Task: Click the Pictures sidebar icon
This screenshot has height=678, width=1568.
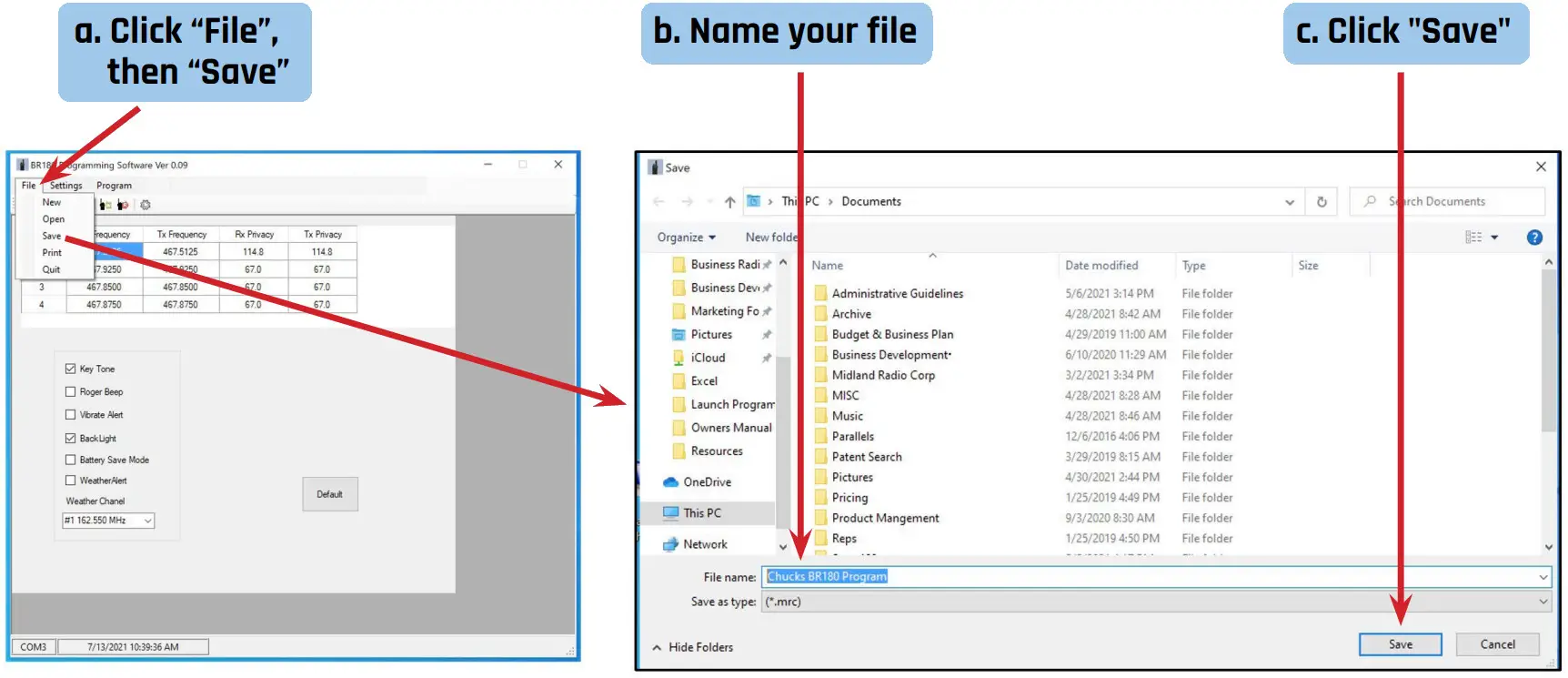Action: point(678,335)
